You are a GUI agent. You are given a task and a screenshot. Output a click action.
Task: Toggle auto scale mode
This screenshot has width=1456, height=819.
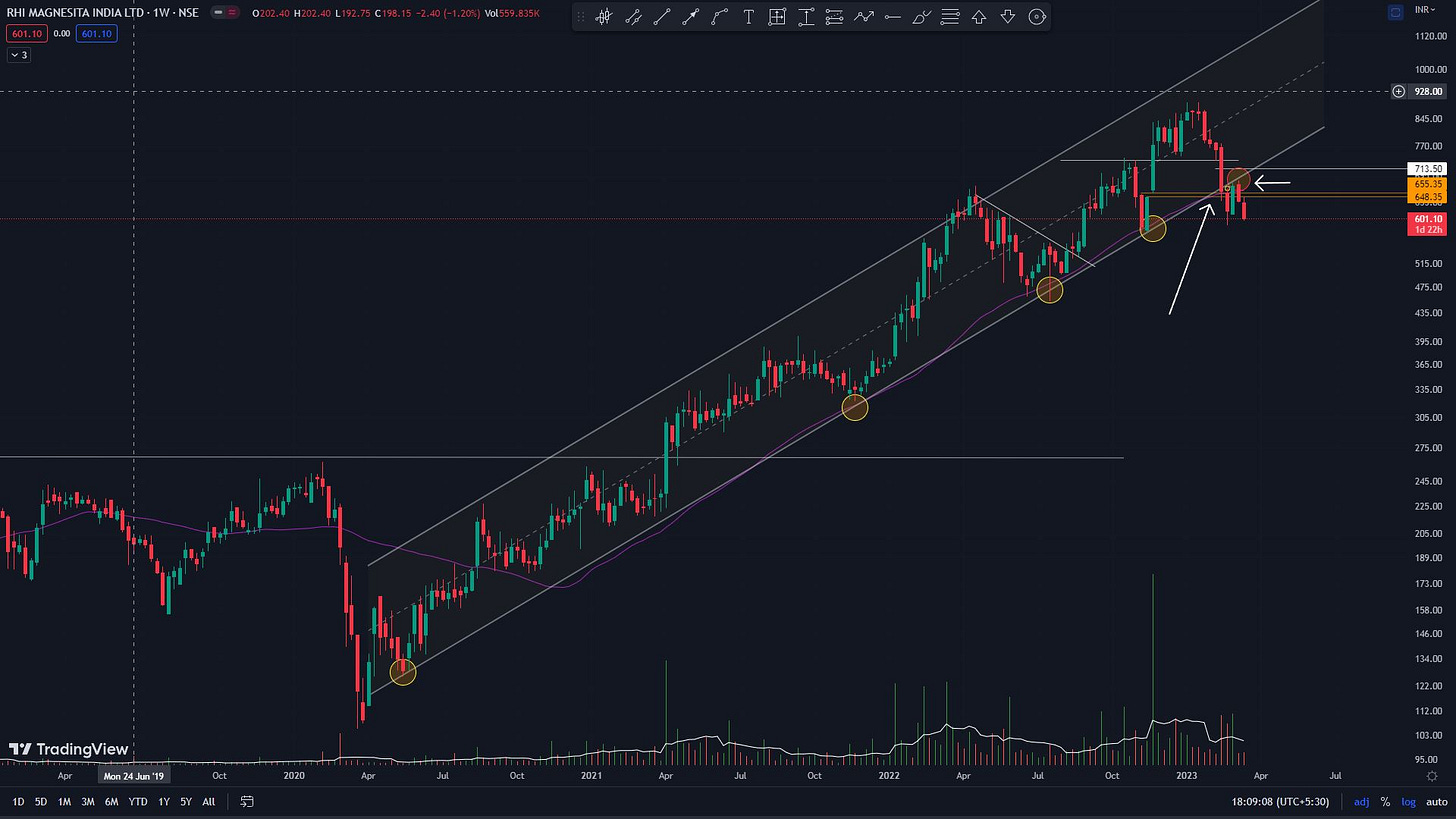(x=1436, y=801)
